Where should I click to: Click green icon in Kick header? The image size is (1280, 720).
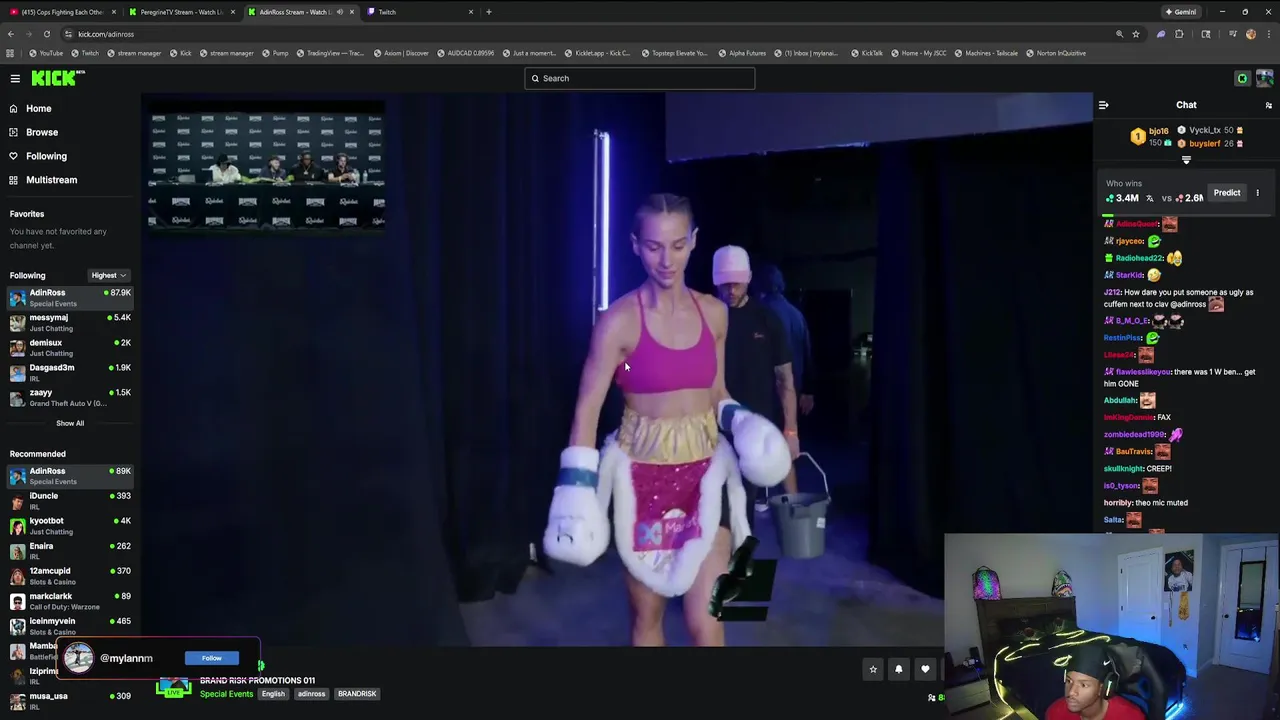point(1242,78)
